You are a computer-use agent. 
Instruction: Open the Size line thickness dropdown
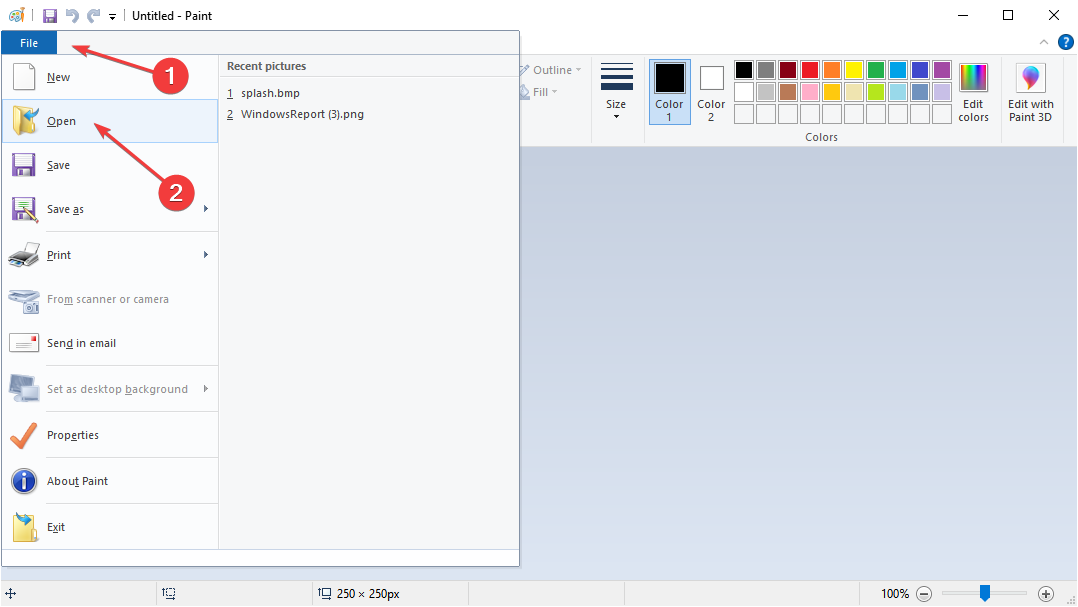(616, 91)
